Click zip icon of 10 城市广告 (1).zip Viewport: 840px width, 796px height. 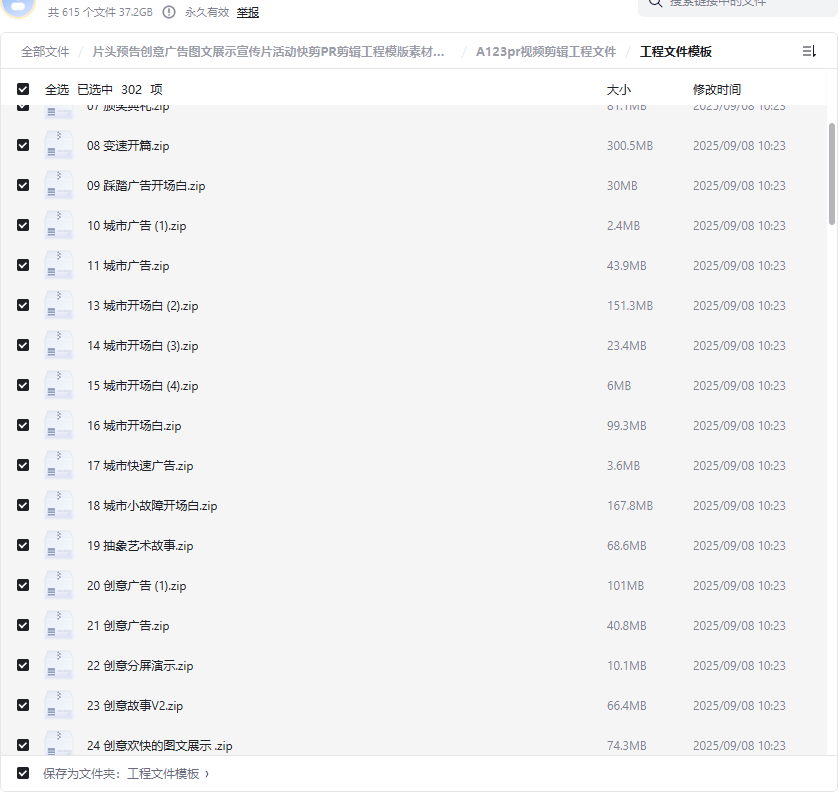coord(58,226)
